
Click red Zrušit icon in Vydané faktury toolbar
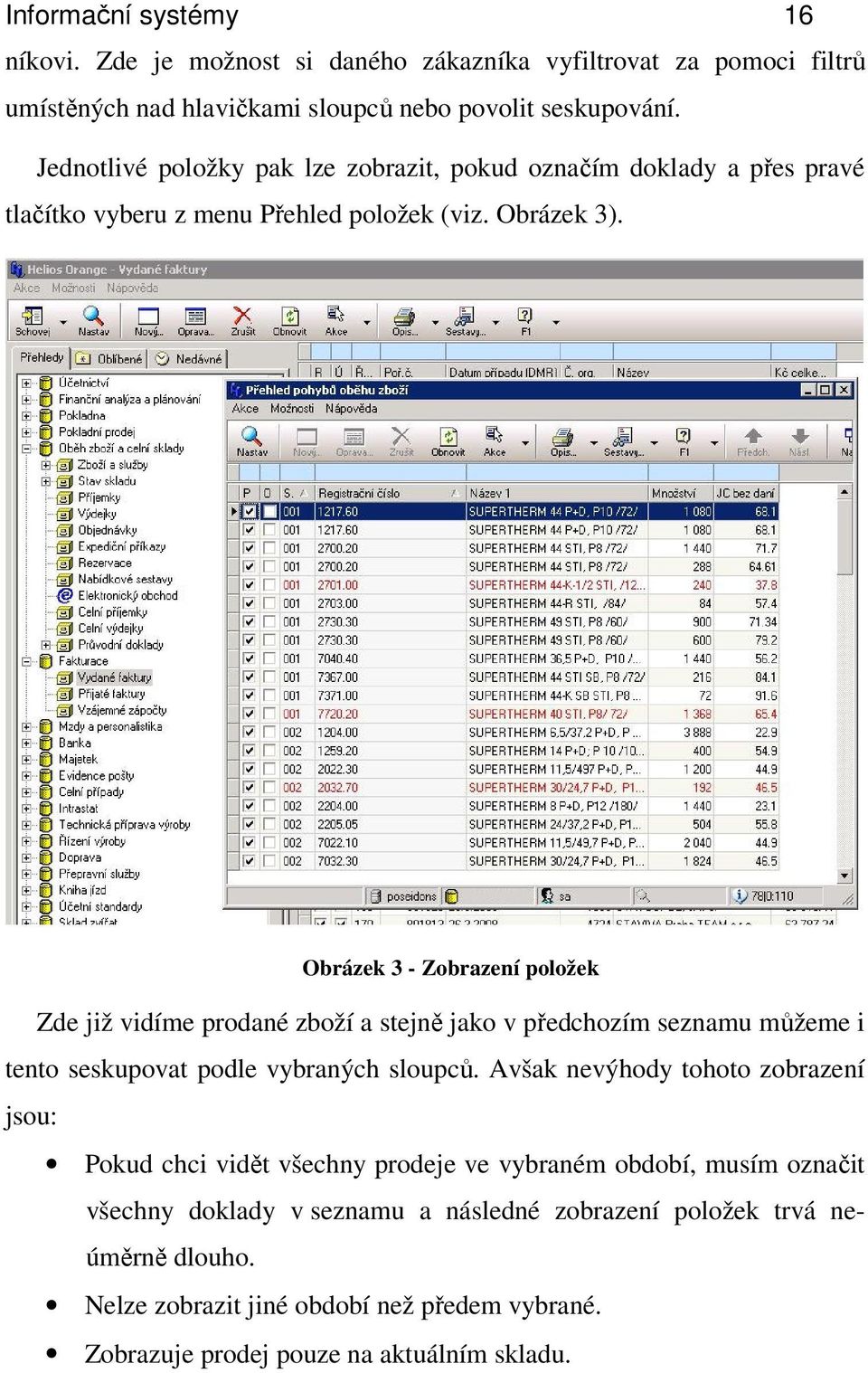pyautogui.click(x=242, y=315)
